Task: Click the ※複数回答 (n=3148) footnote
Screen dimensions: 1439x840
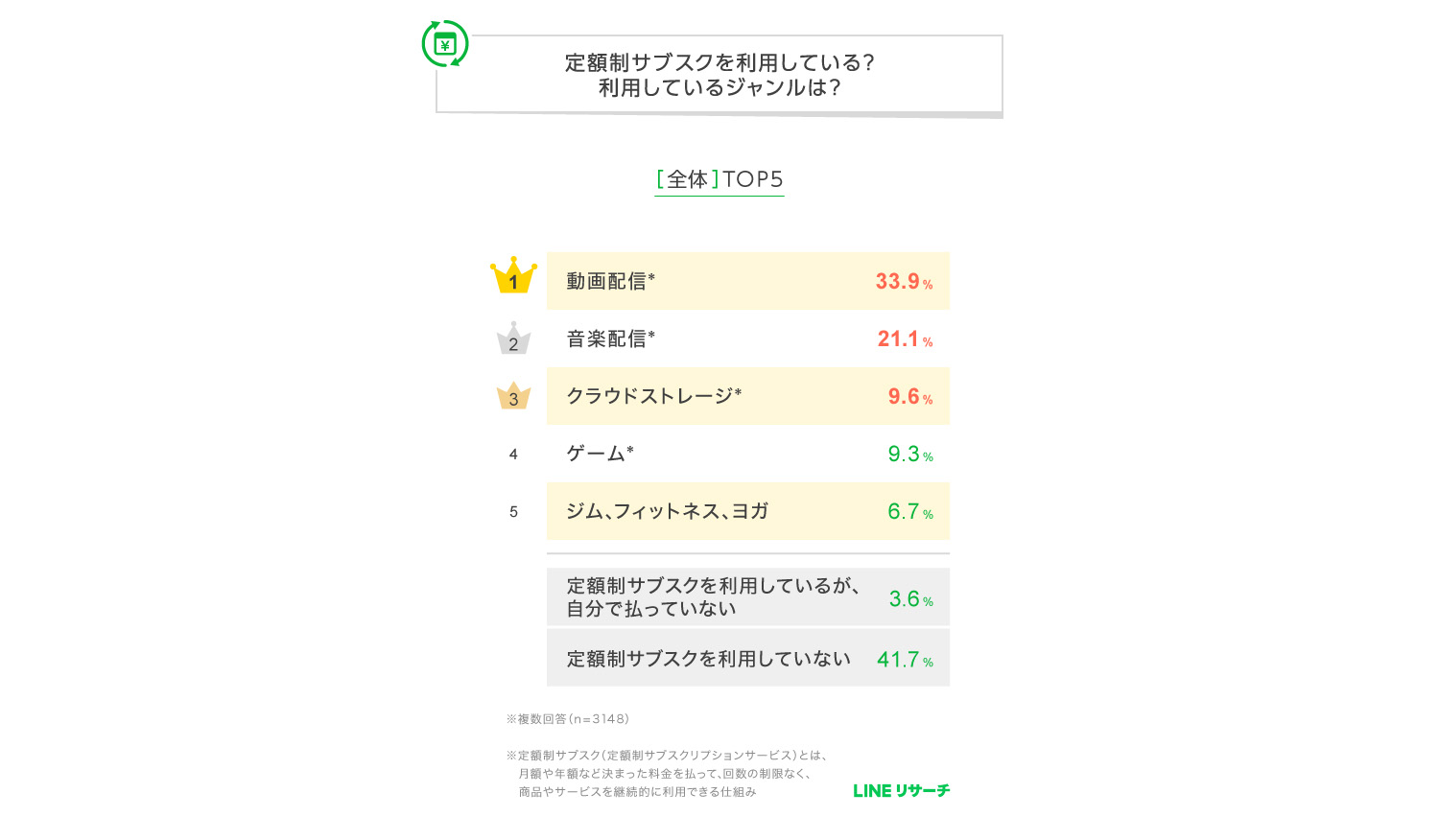Action: (x=568, y=719)
